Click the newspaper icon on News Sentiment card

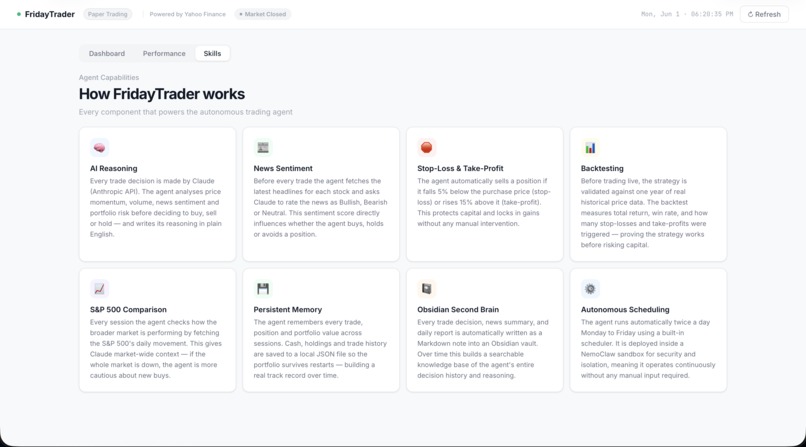(263, 147)
